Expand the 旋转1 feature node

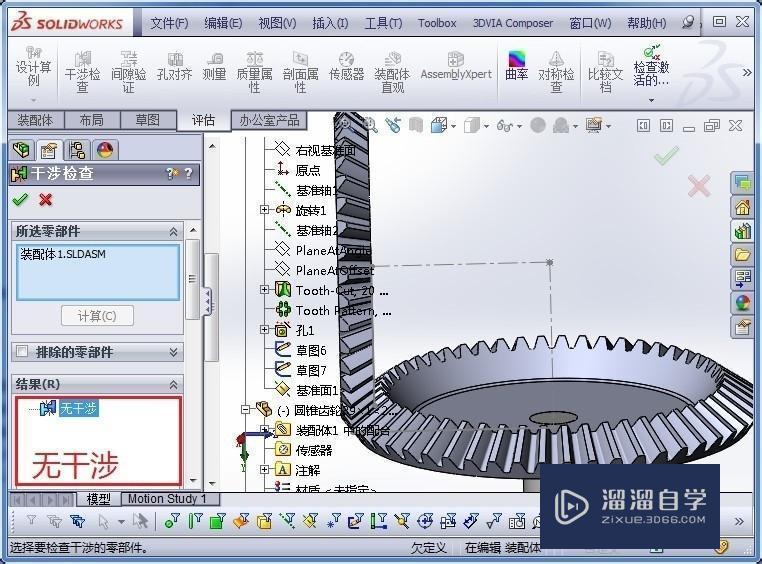(x=264, y=210)
